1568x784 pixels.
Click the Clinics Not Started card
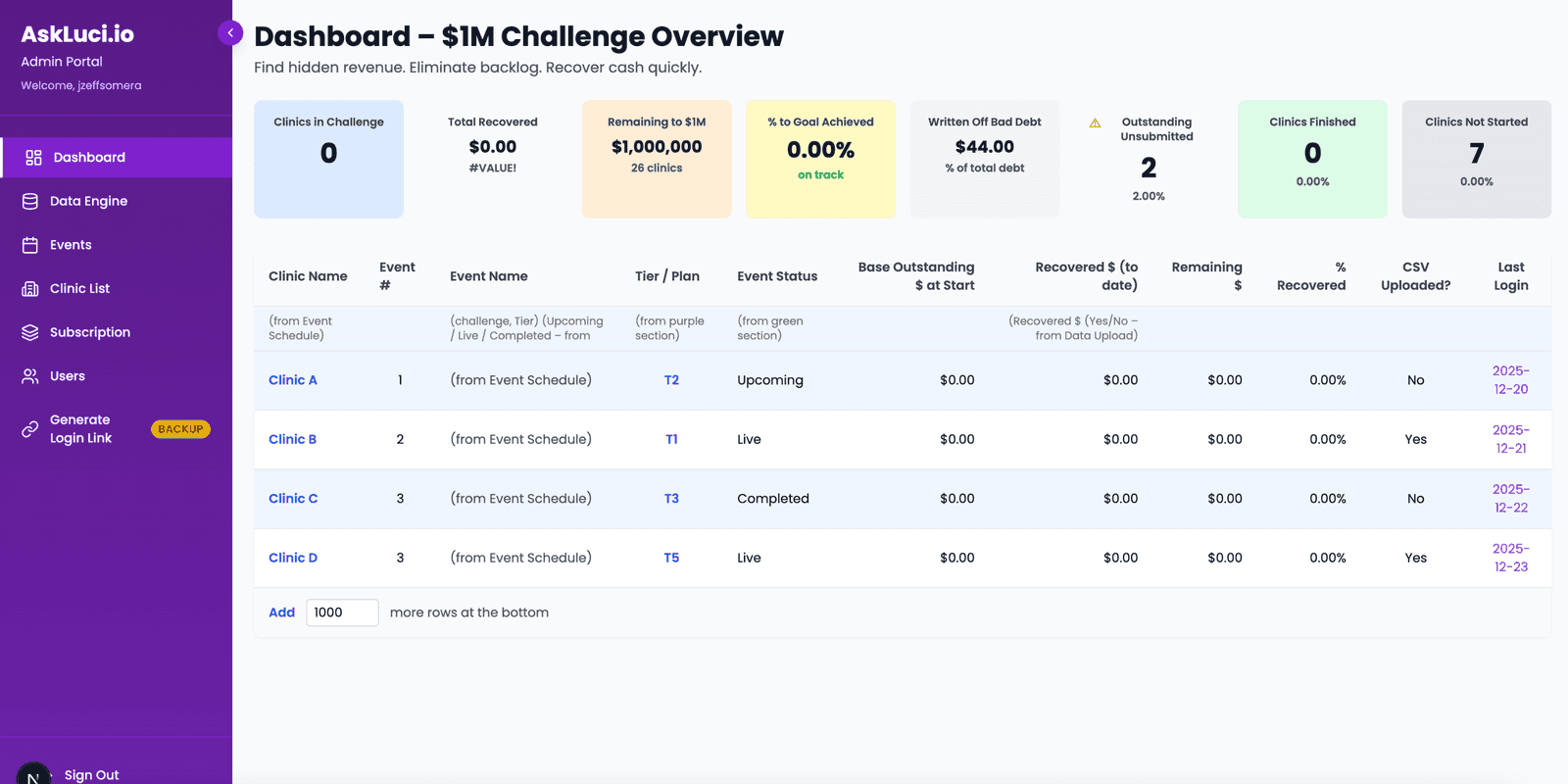pos(1477,159)
